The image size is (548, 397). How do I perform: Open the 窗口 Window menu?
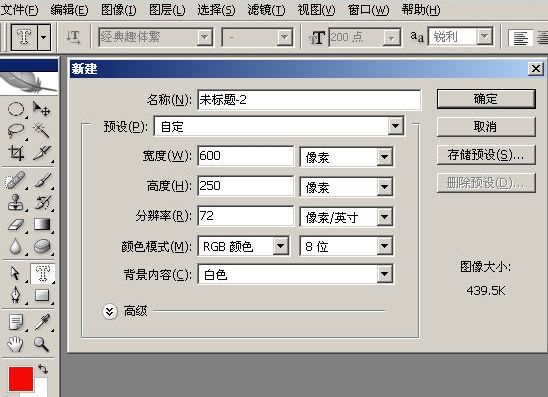point(368,9)
